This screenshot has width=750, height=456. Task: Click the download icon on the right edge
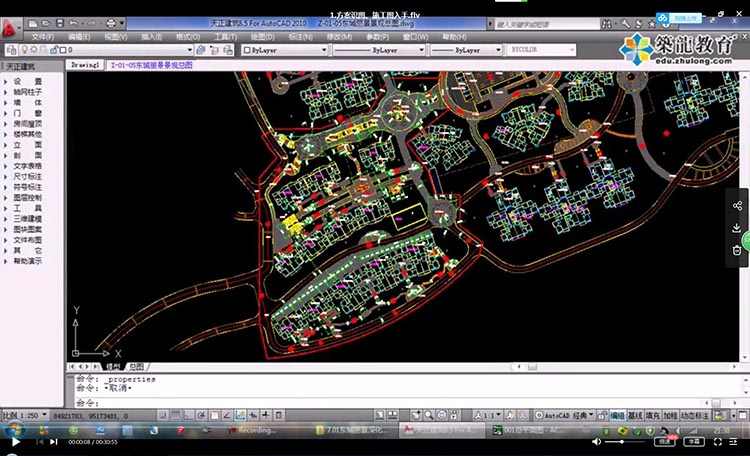pyautogui.click(x=737, y=228)
